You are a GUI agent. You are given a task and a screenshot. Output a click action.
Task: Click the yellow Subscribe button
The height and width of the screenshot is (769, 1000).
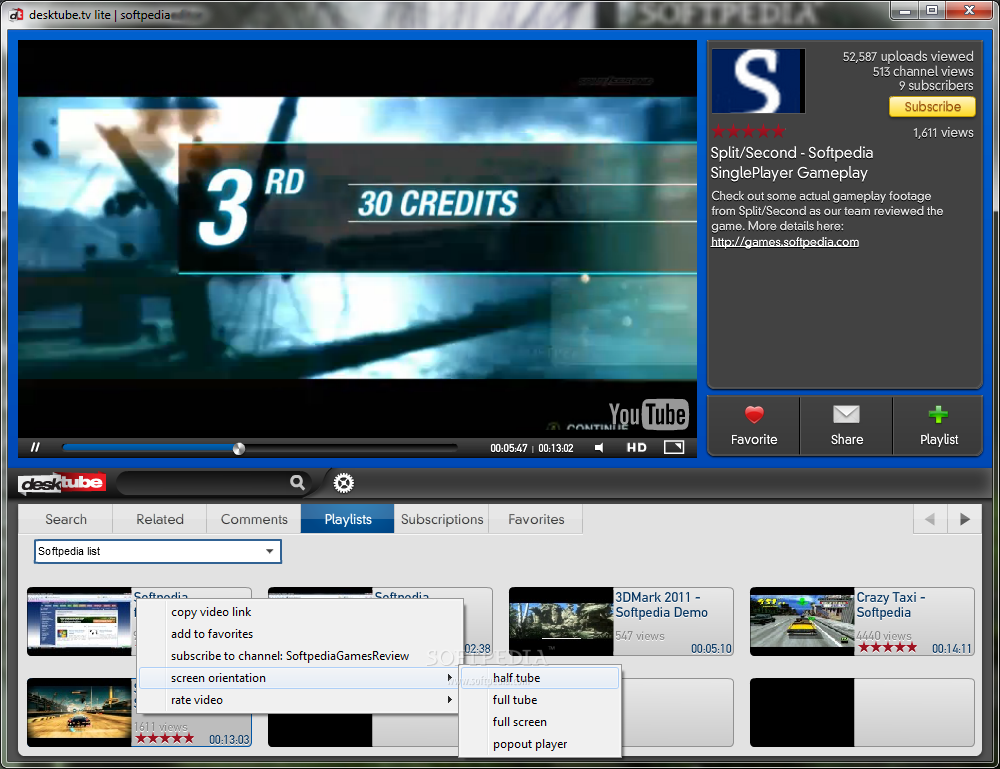click(x=932, y=106)
